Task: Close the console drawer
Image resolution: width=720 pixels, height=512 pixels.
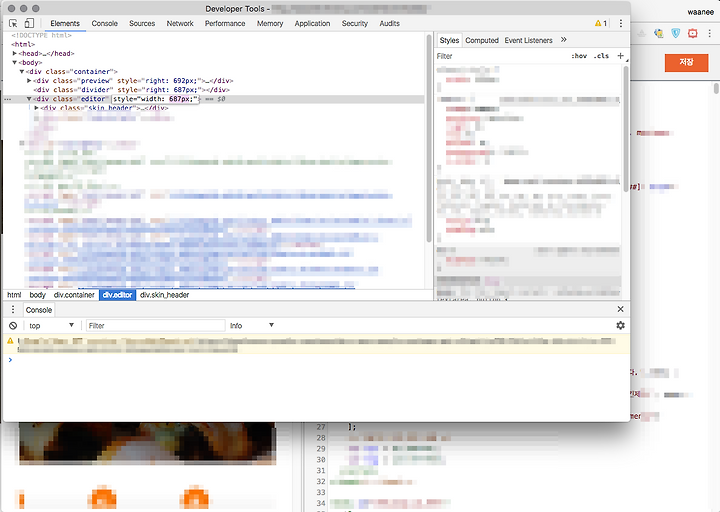Action: click(x=620, y=309)
